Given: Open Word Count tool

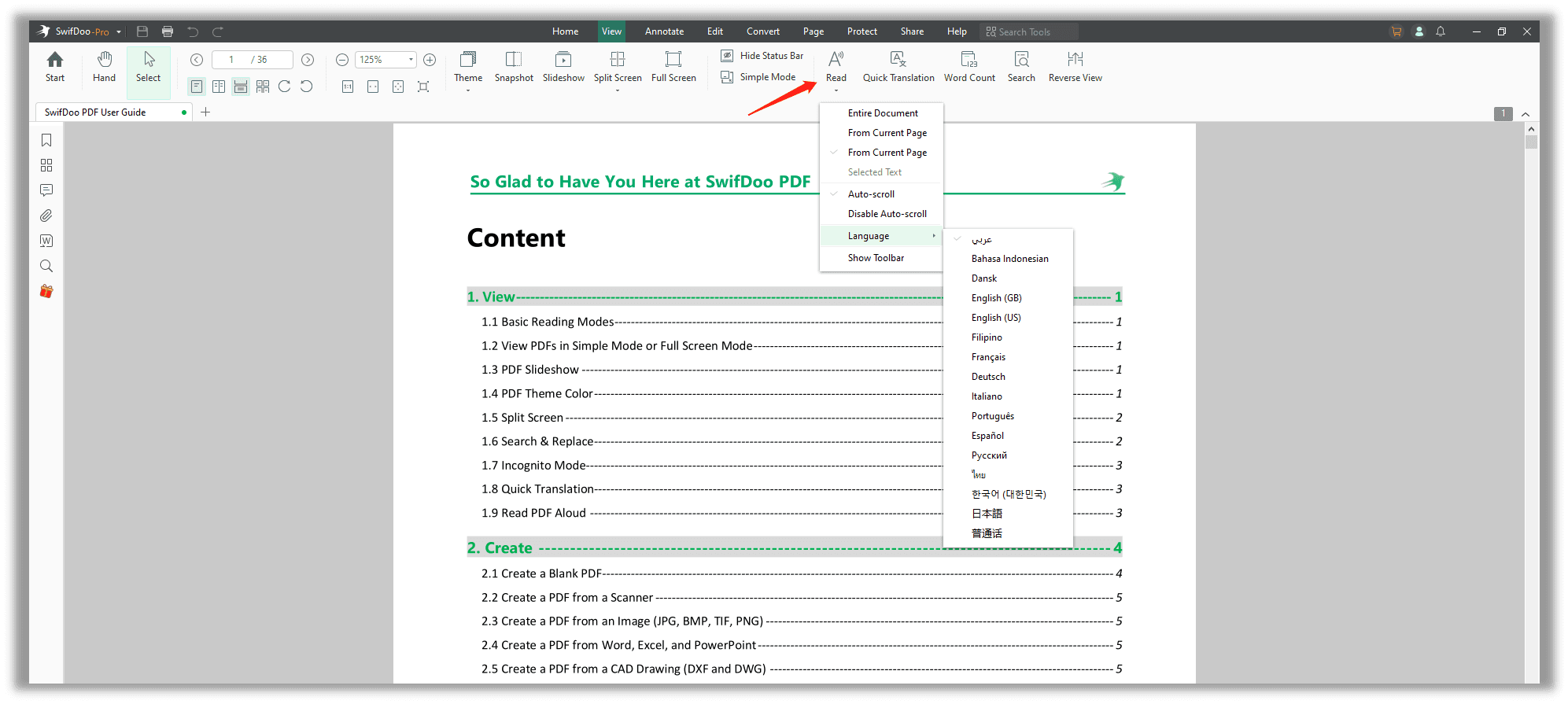Looking at the screenshot, I should point(969,67).
